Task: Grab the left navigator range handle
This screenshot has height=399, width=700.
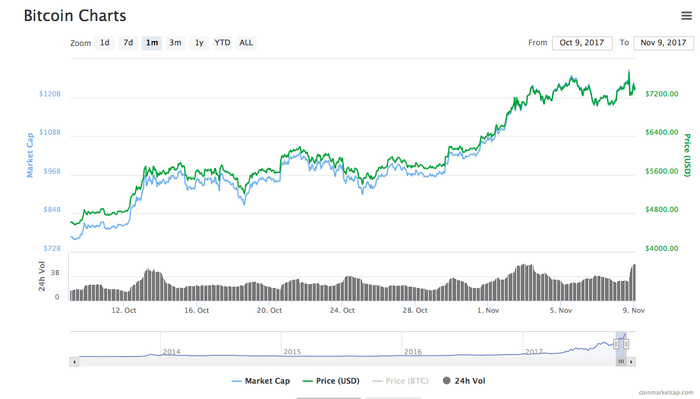Action: click(616, 344)
